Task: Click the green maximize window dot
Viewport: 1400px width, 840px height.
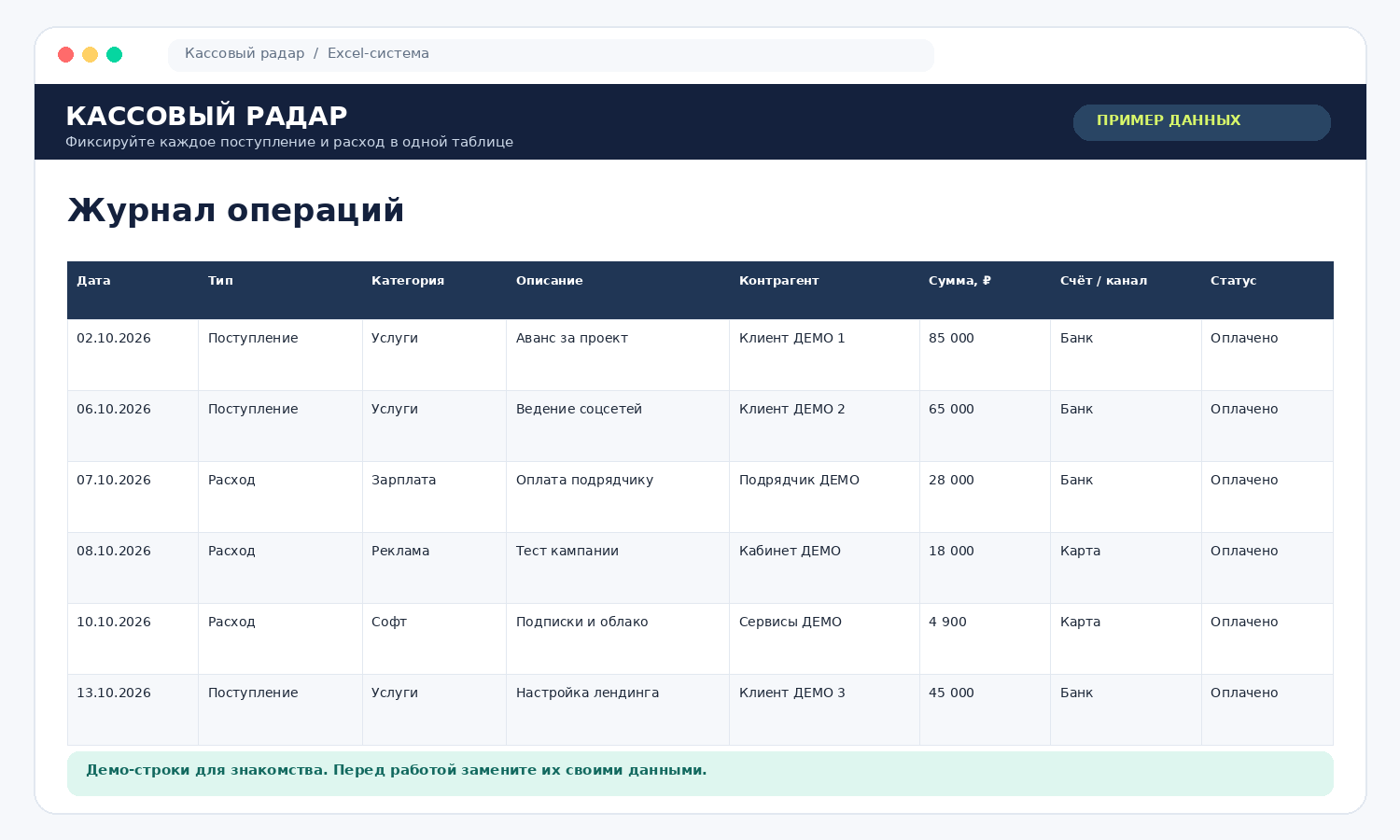Action: tap(114, 54)
